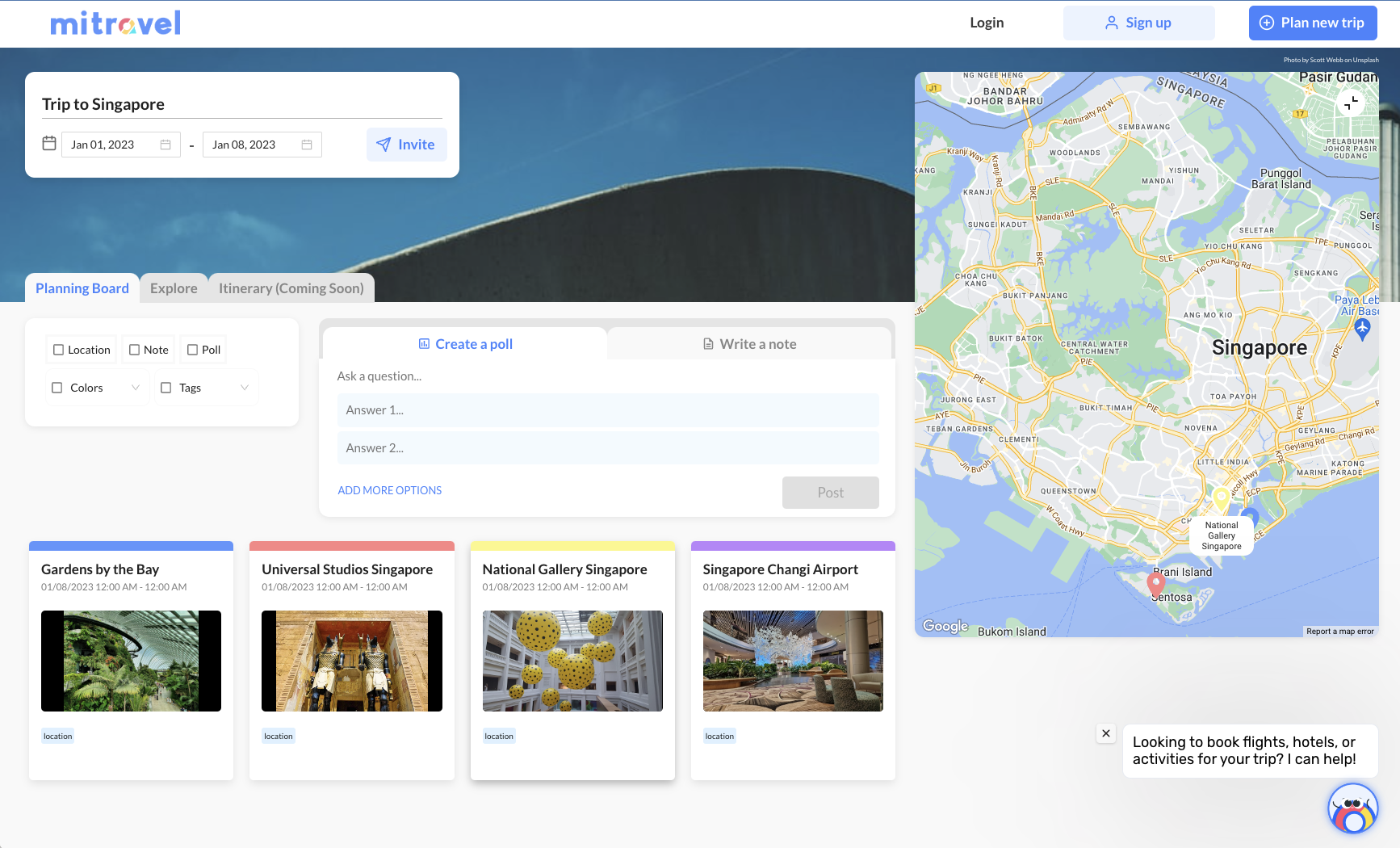
Task: Enable the Note filter checkbox
Action: 135,350
